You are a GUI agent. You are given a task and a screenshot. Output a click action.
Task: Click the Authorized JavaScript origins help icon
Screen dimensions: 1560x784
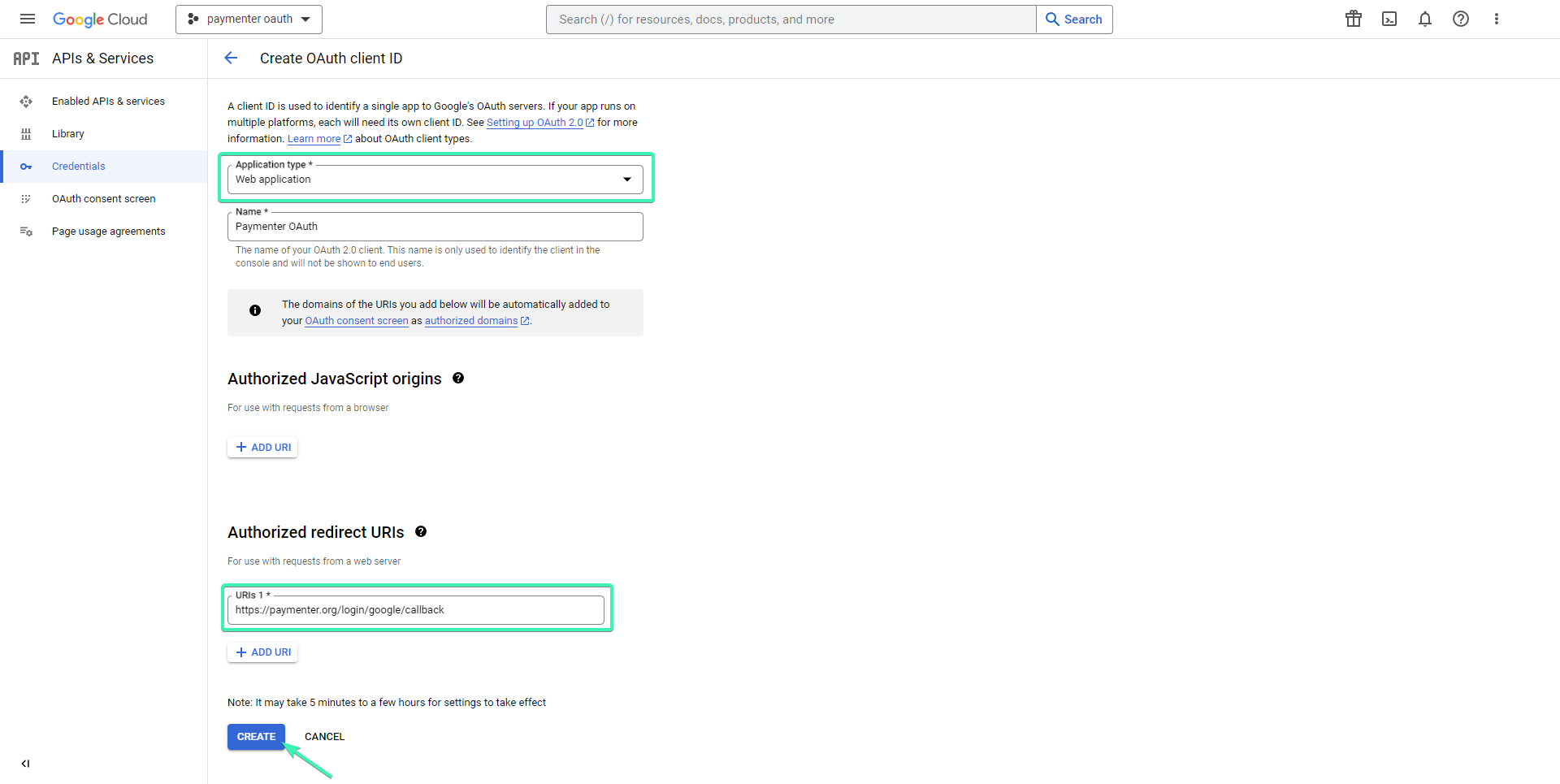[458, 378]
